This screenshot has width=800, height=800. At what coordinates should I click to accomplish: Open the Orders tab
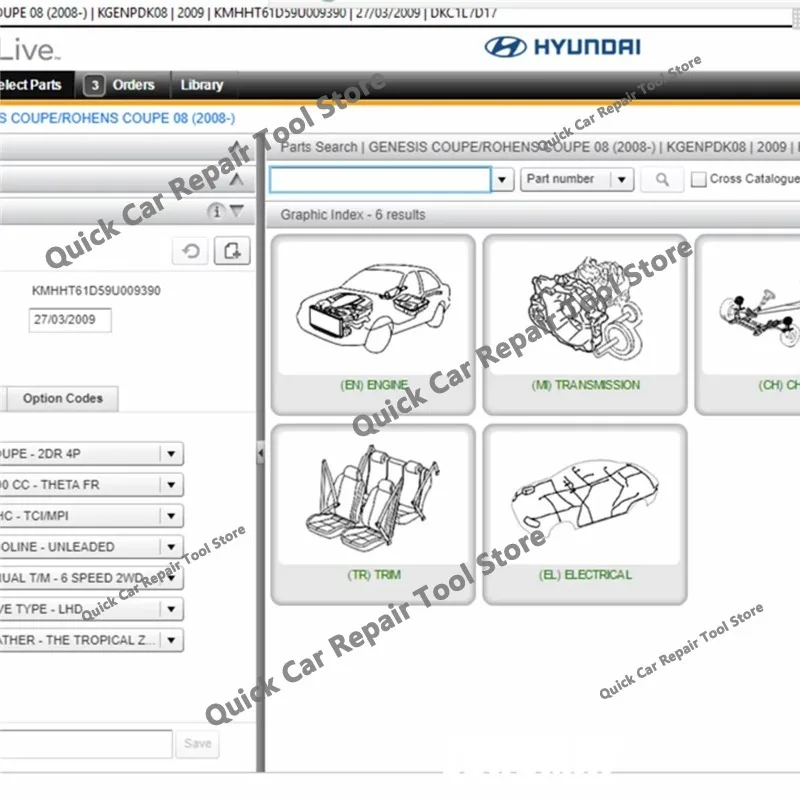click(x=123, y=85)
